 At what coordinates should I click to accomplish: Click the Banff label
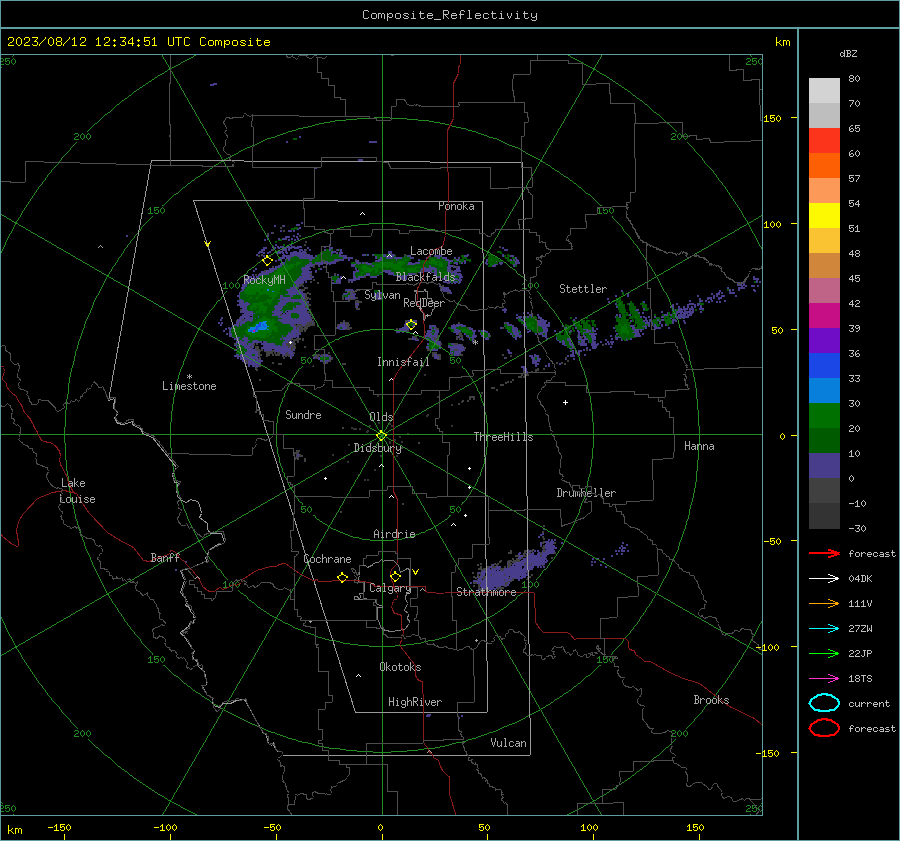[x=165, y=557]
